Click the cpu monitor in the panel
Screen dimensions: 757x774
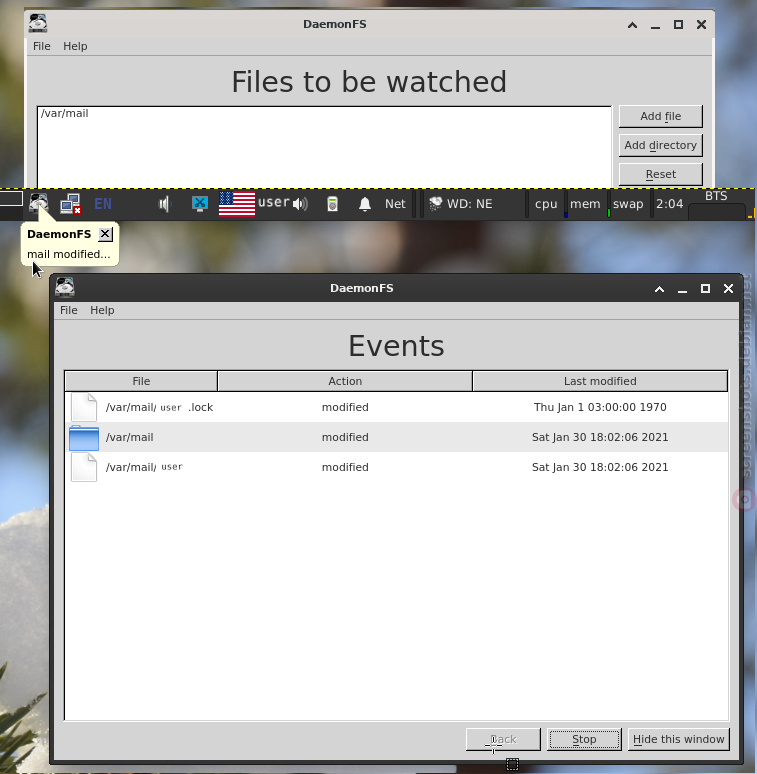pos(546,204)
